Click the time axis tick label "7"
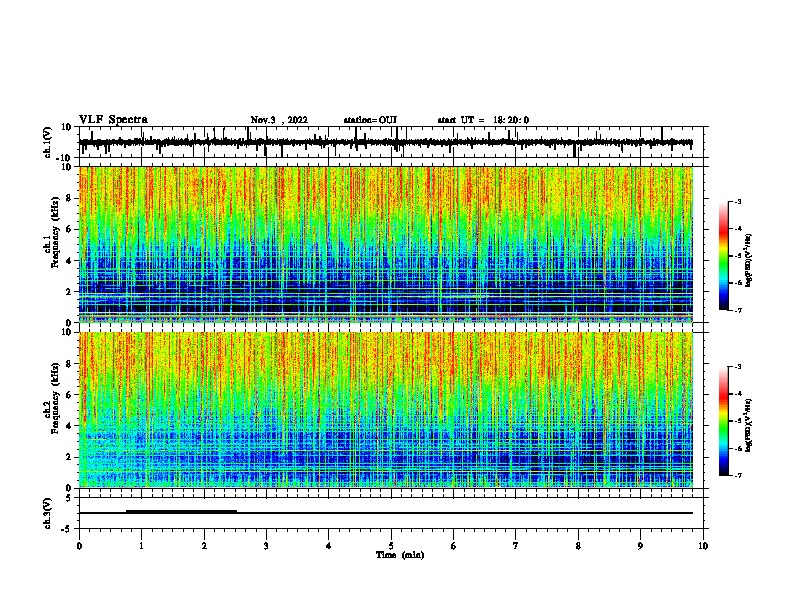792x612 pixels. coord(516,546)
